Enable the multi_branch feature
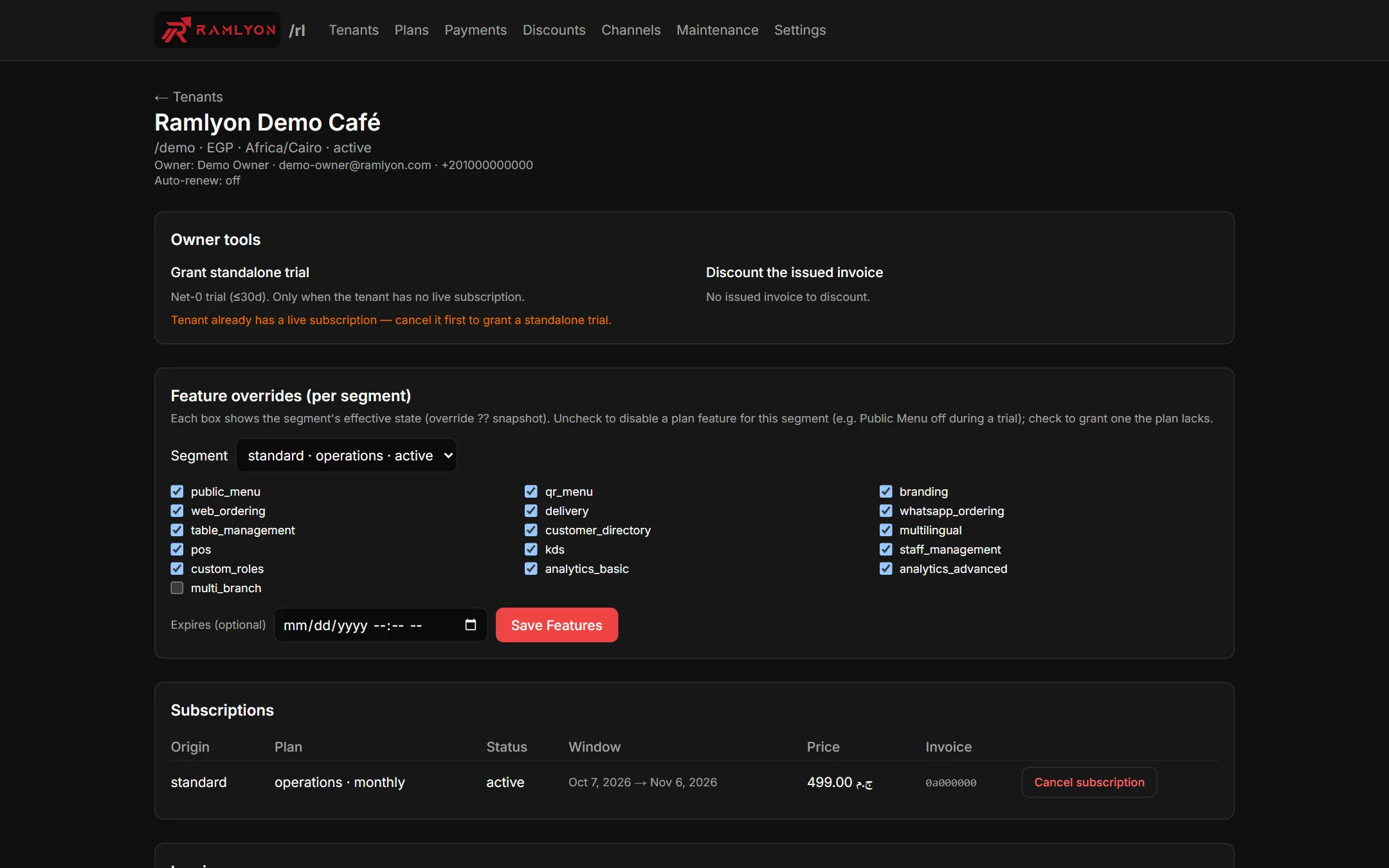The image size is (1389, 868). click(x=177, y=588)
